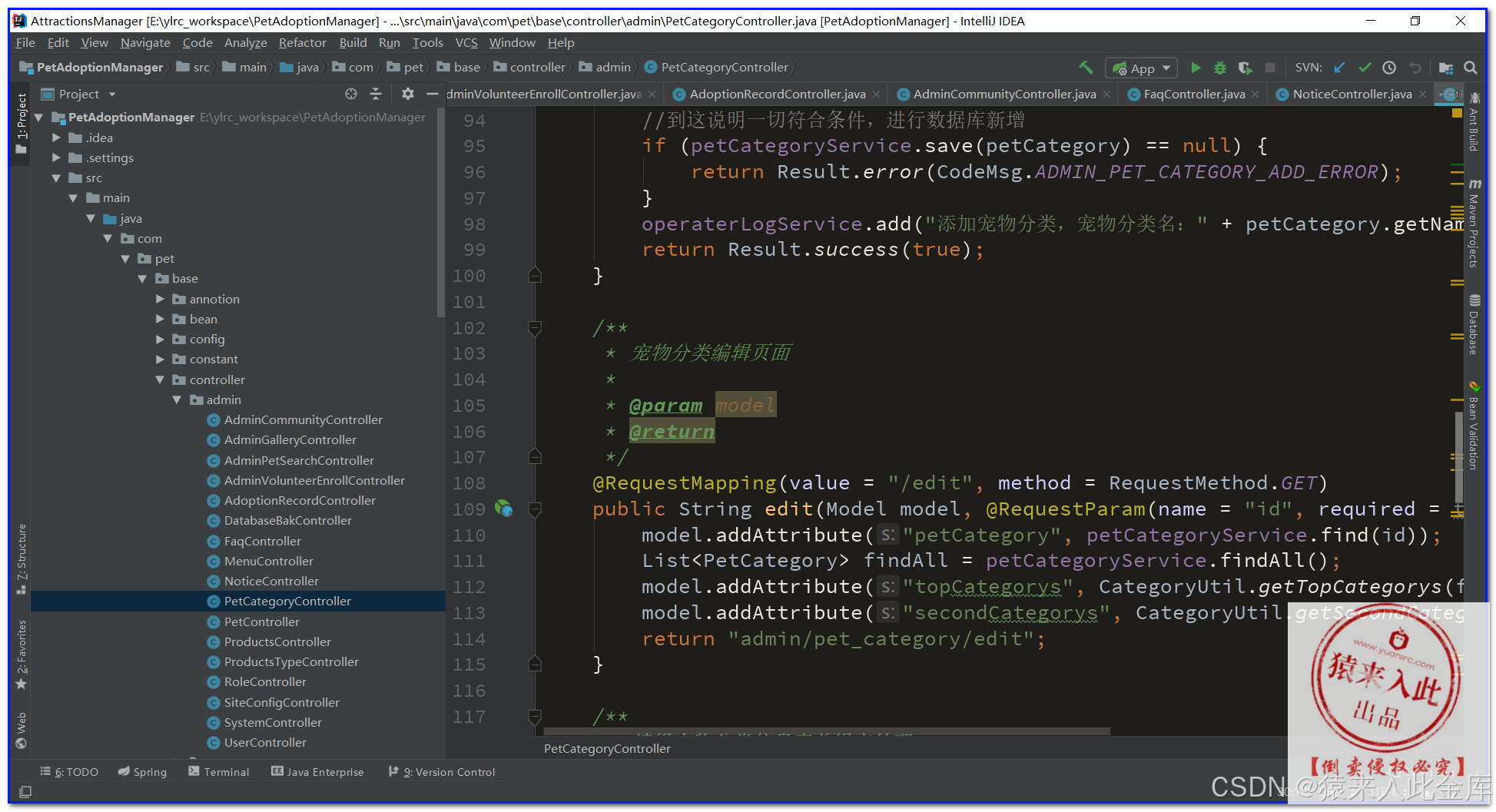
Task: Fold the Javadoc that begins at the bottom of the editor
Action: (536, 717)
